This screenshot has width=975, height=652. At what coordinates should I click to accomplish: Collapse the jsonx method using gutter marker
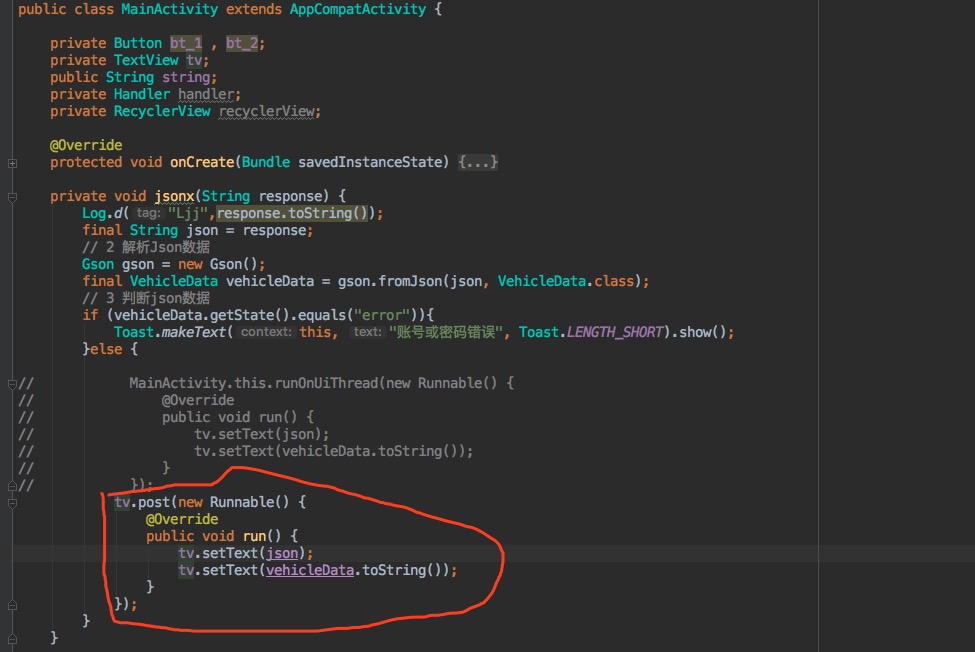click(11, 196)
